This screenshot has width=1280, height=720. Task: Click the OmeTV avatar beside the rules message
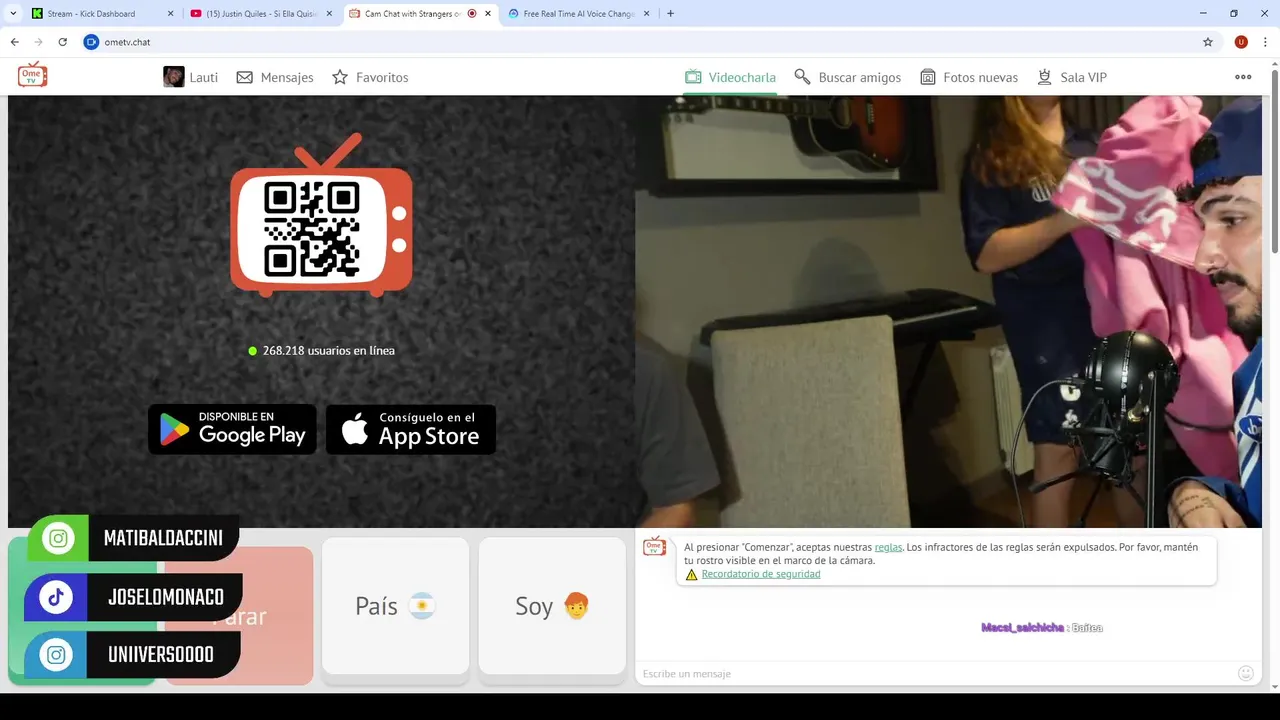click(654, 546)
